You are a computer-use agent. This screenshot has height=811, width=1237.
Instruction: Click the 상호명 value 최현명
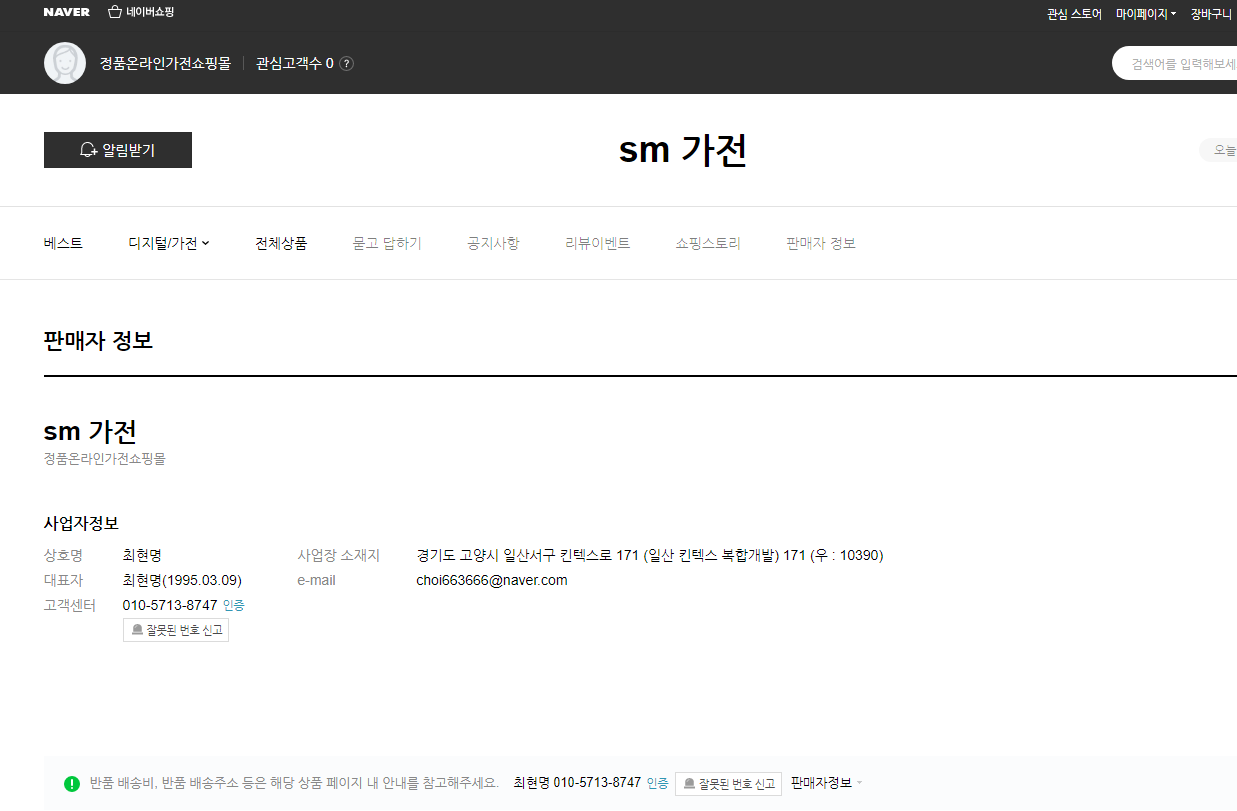click(142, 555)
